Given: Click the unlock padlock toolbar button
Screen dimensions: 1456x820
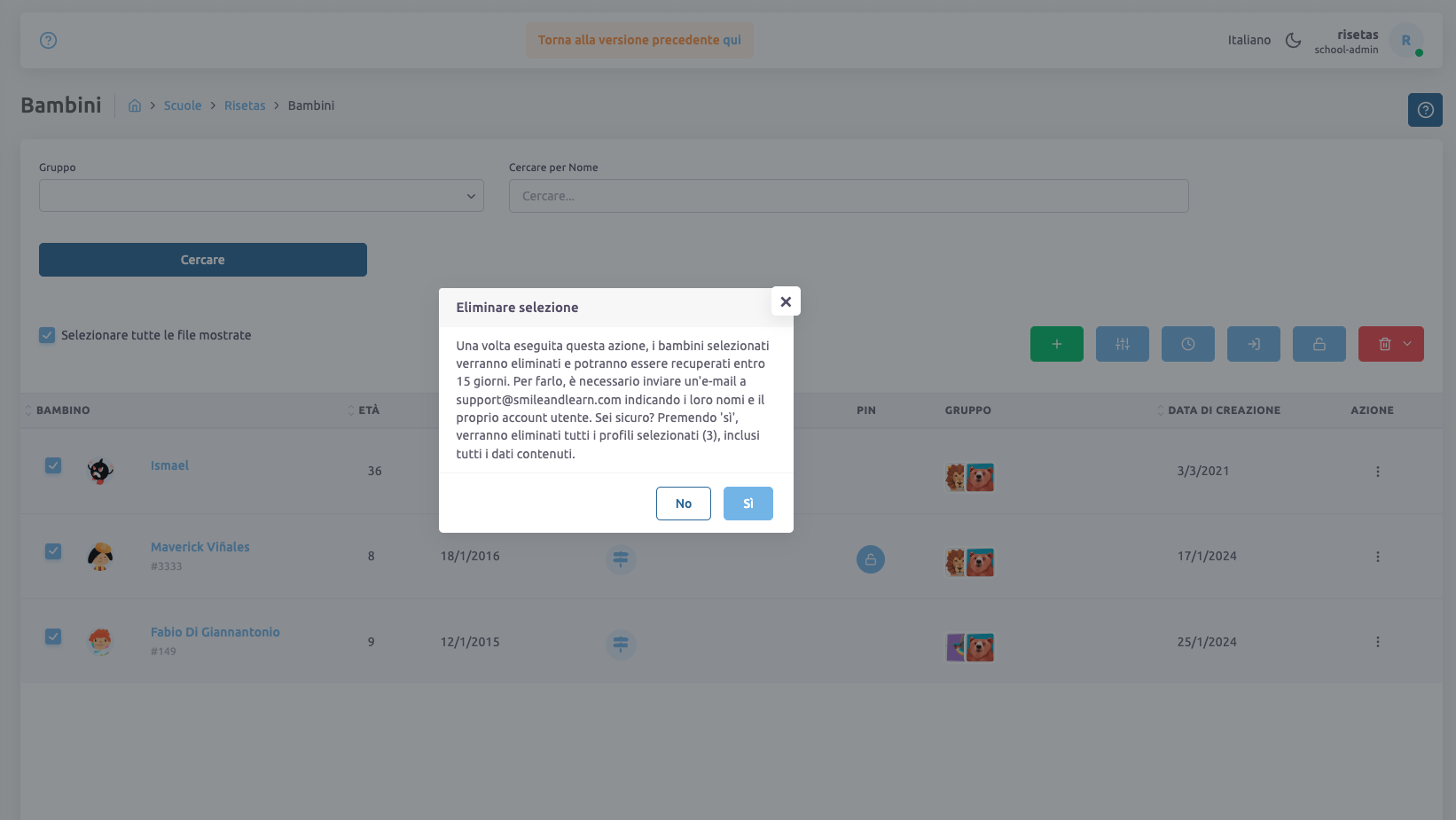Looking at the screenshot, I should click(1319, 344).
